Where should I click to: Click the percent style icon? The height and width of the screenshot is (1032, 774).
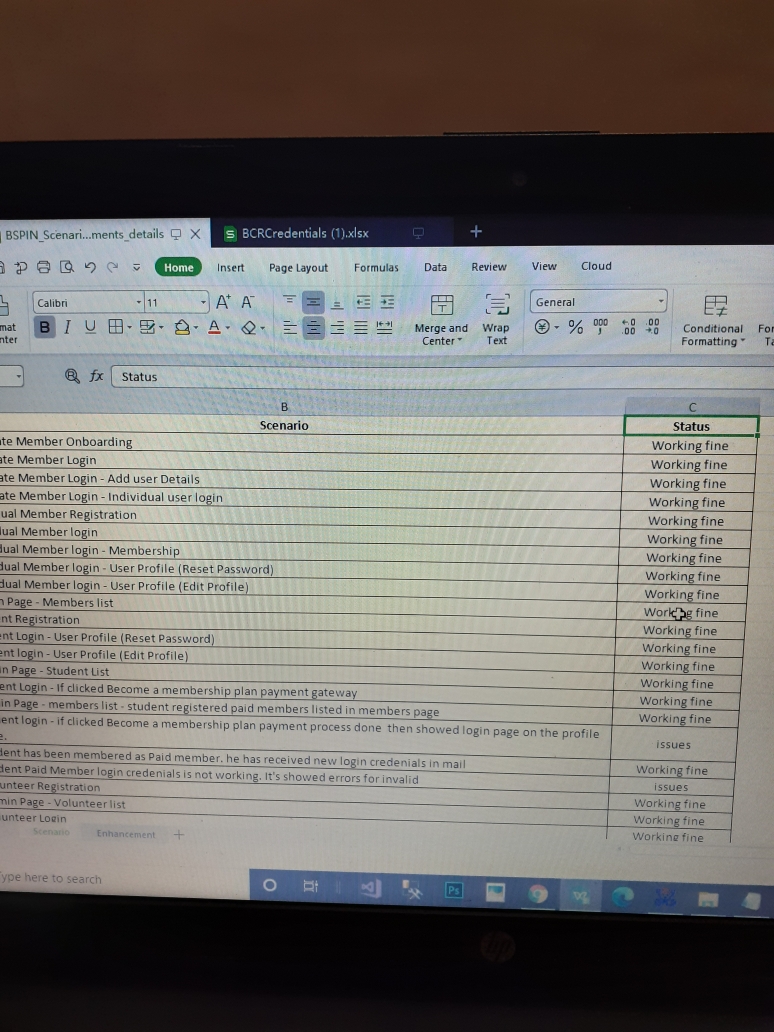(x=576, y=326)
